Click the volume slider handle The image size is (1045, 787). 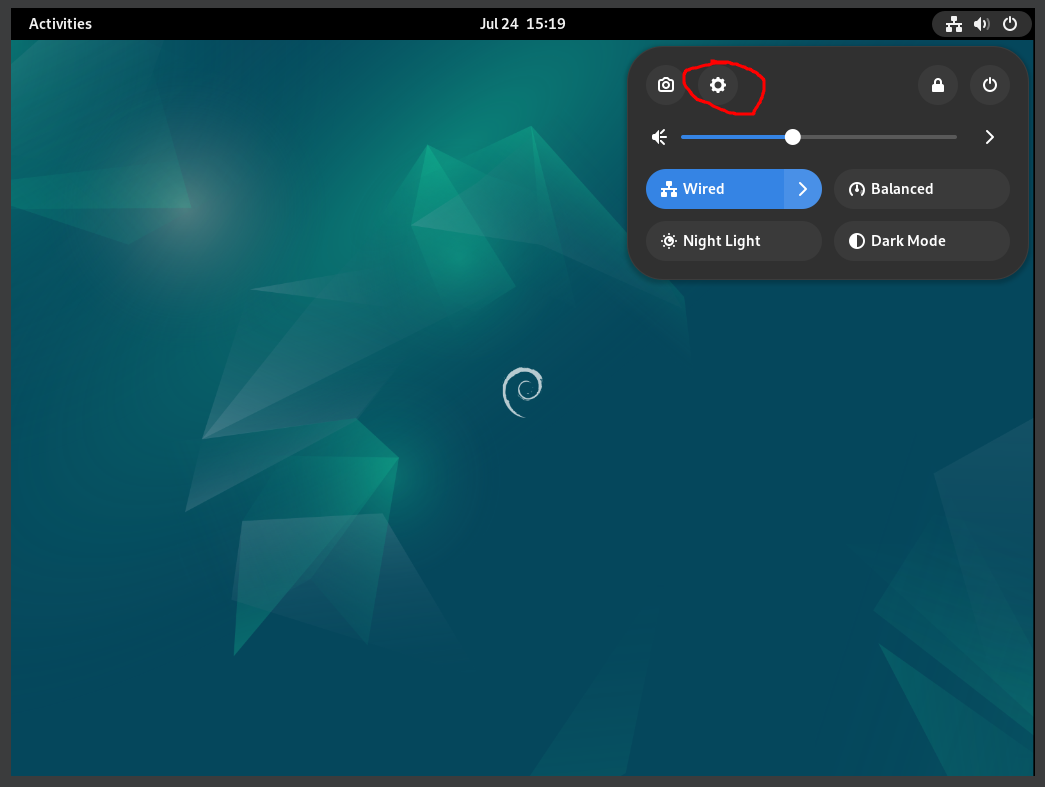(793, 137)
